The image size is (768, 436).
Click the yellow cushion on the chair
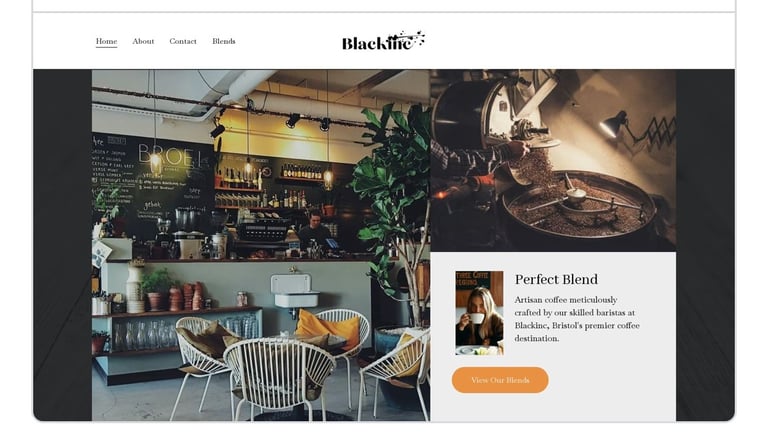pos(328,327)
